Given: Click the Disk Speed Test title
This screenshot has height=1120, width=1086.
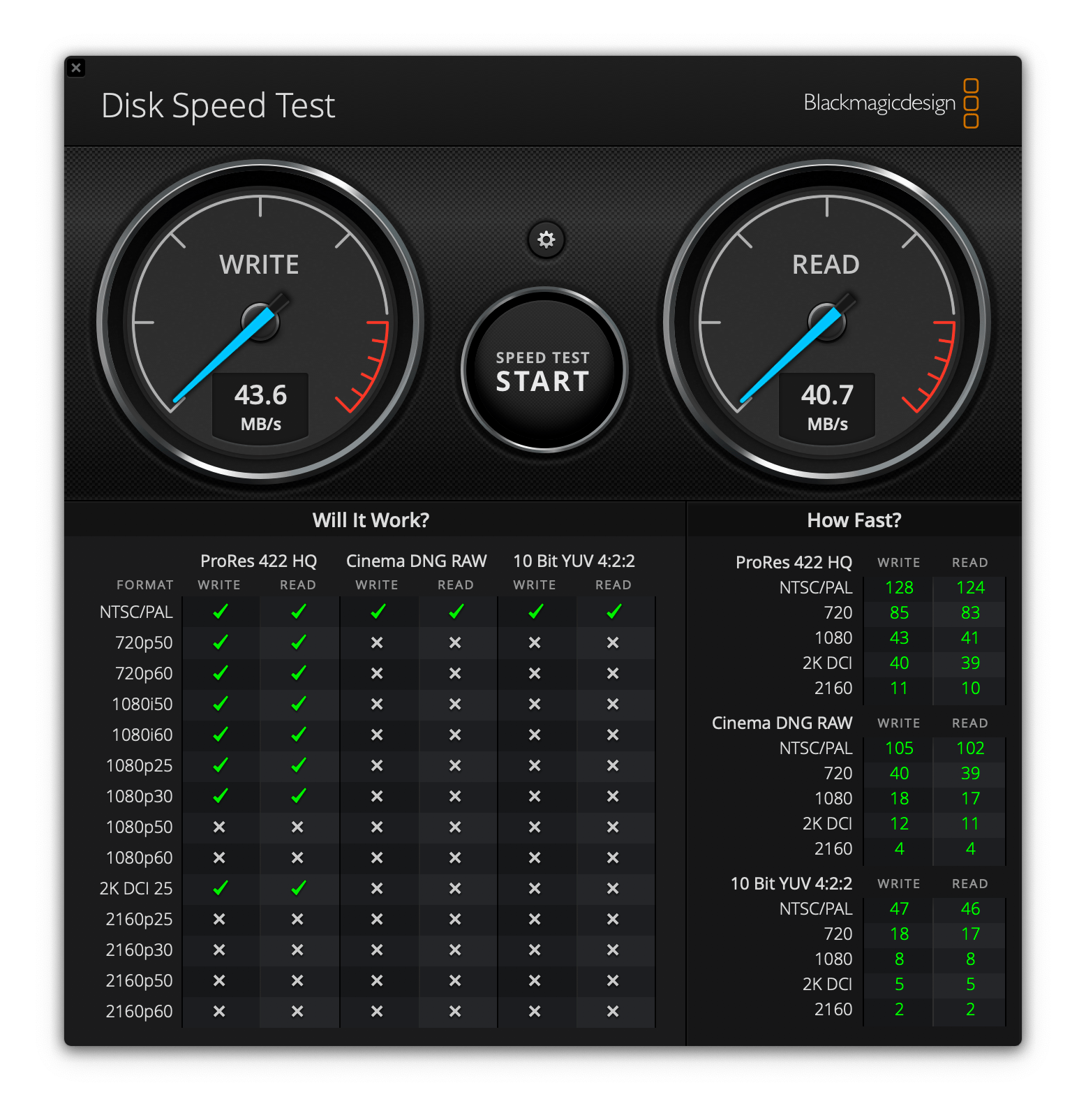Looking at the screenshot, I should [218, 106].
